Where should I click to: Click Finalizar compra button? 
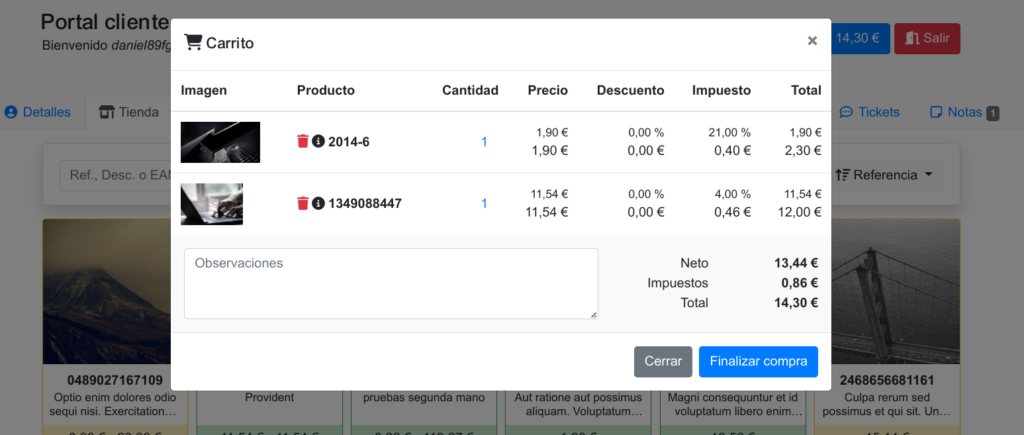click(x=758, y=362)
